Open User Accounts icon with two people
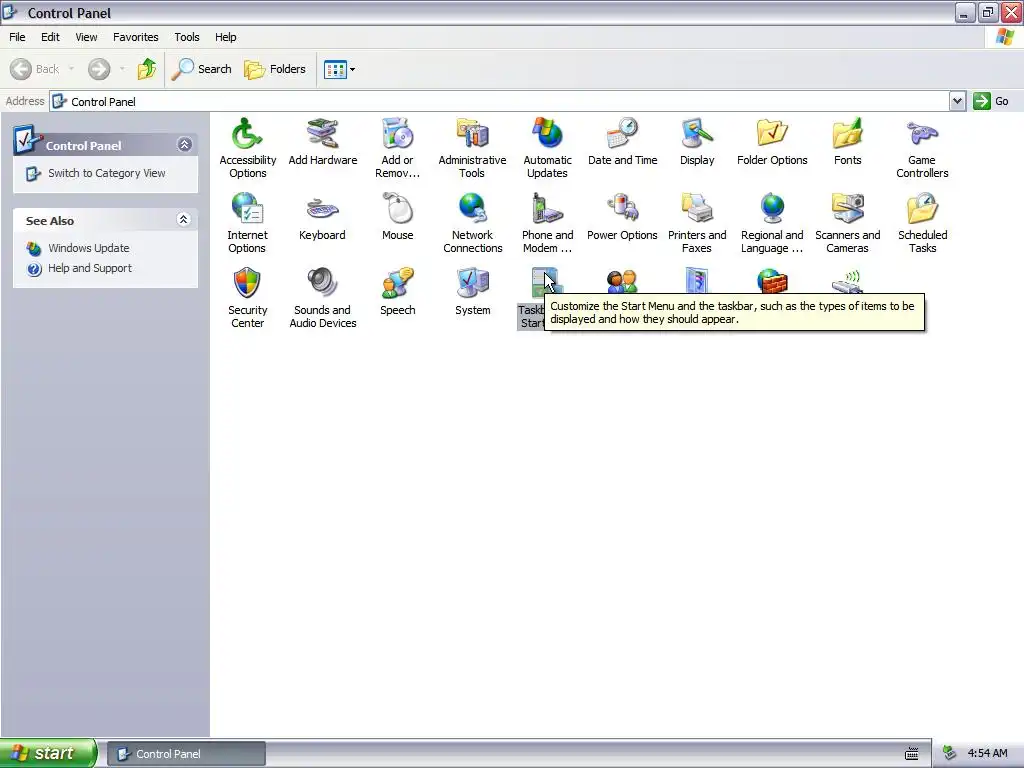Viewport: 1024px width, 768px height. [x=622, y=281]
